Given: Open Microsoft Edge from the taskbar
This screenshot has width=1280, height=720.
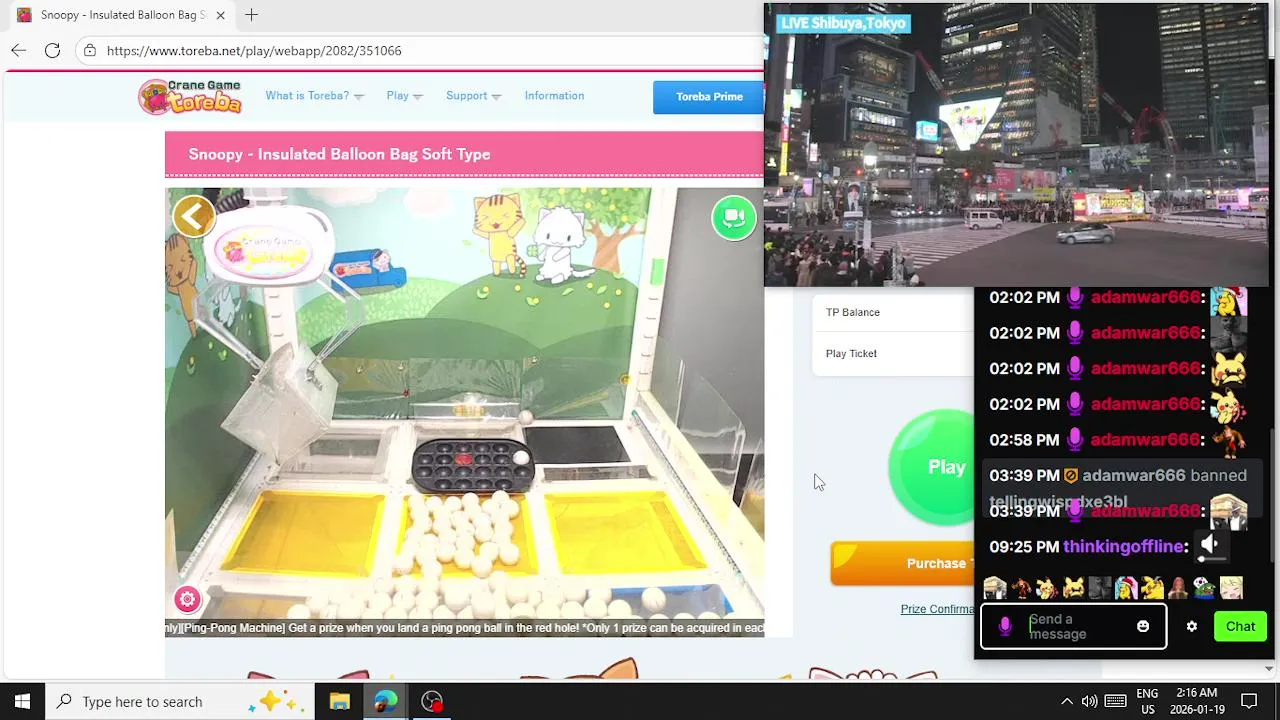Looking at the screenshot, I should [385, 701].
